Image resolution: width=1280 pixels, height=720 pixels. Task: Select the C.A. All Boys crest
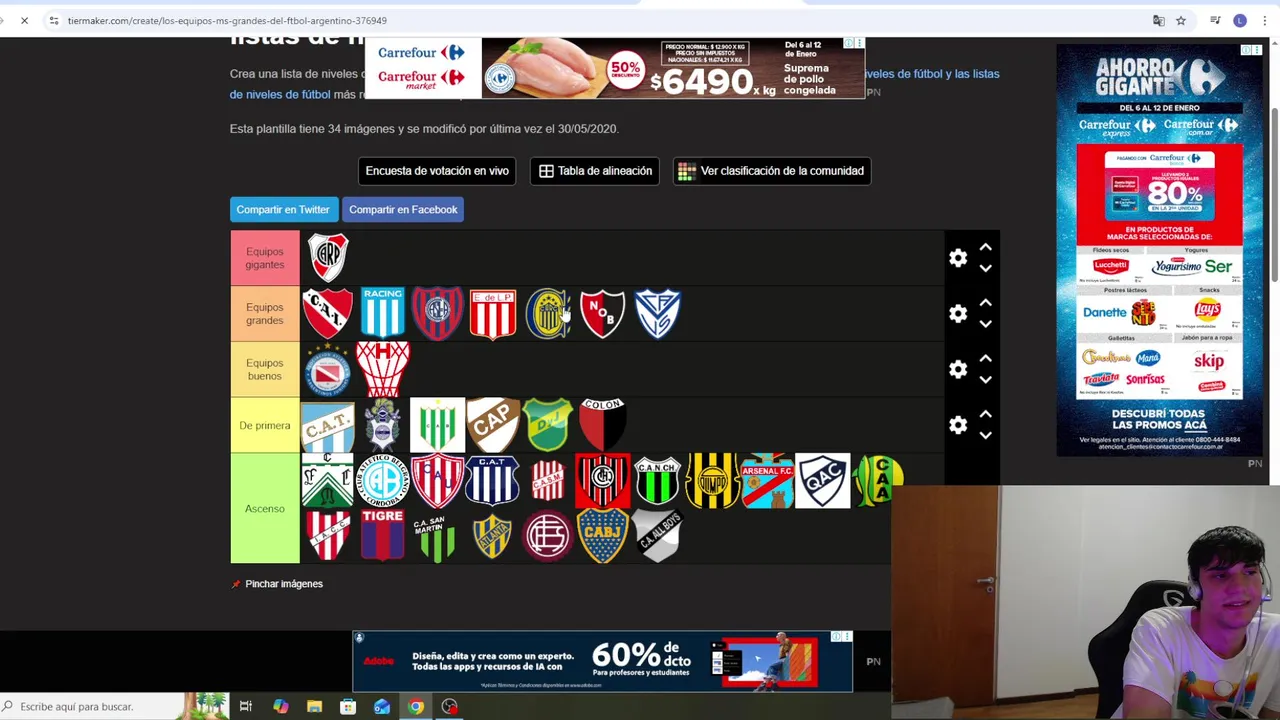click(657, 536)
